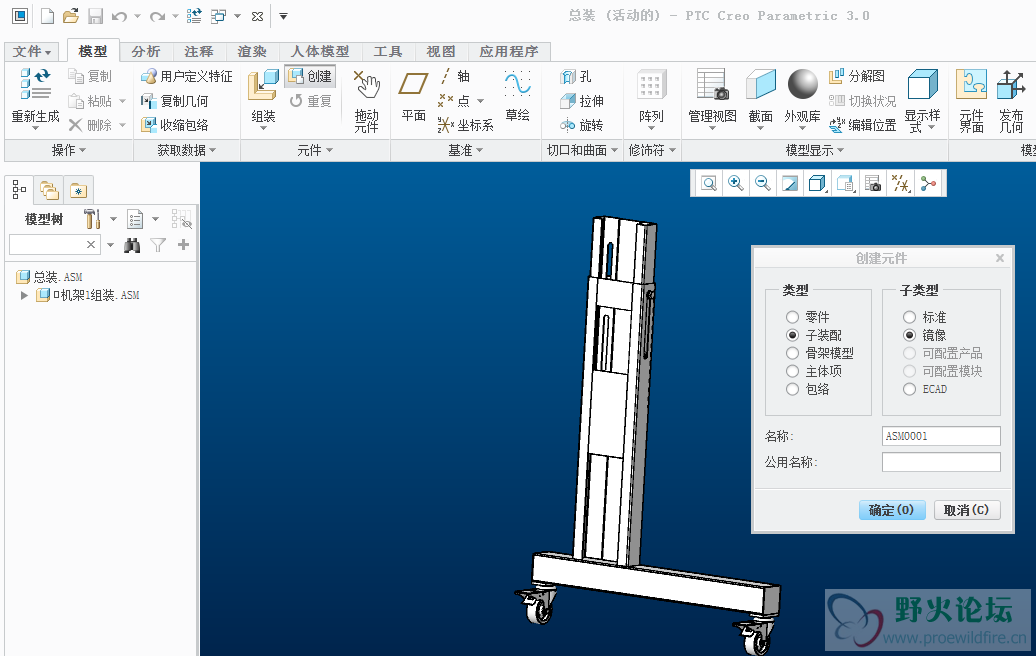Screen dimensions: 1036x656
Task: Click the 发布几何 (Publish Geometry) tool
Action: pos(1011,100)
